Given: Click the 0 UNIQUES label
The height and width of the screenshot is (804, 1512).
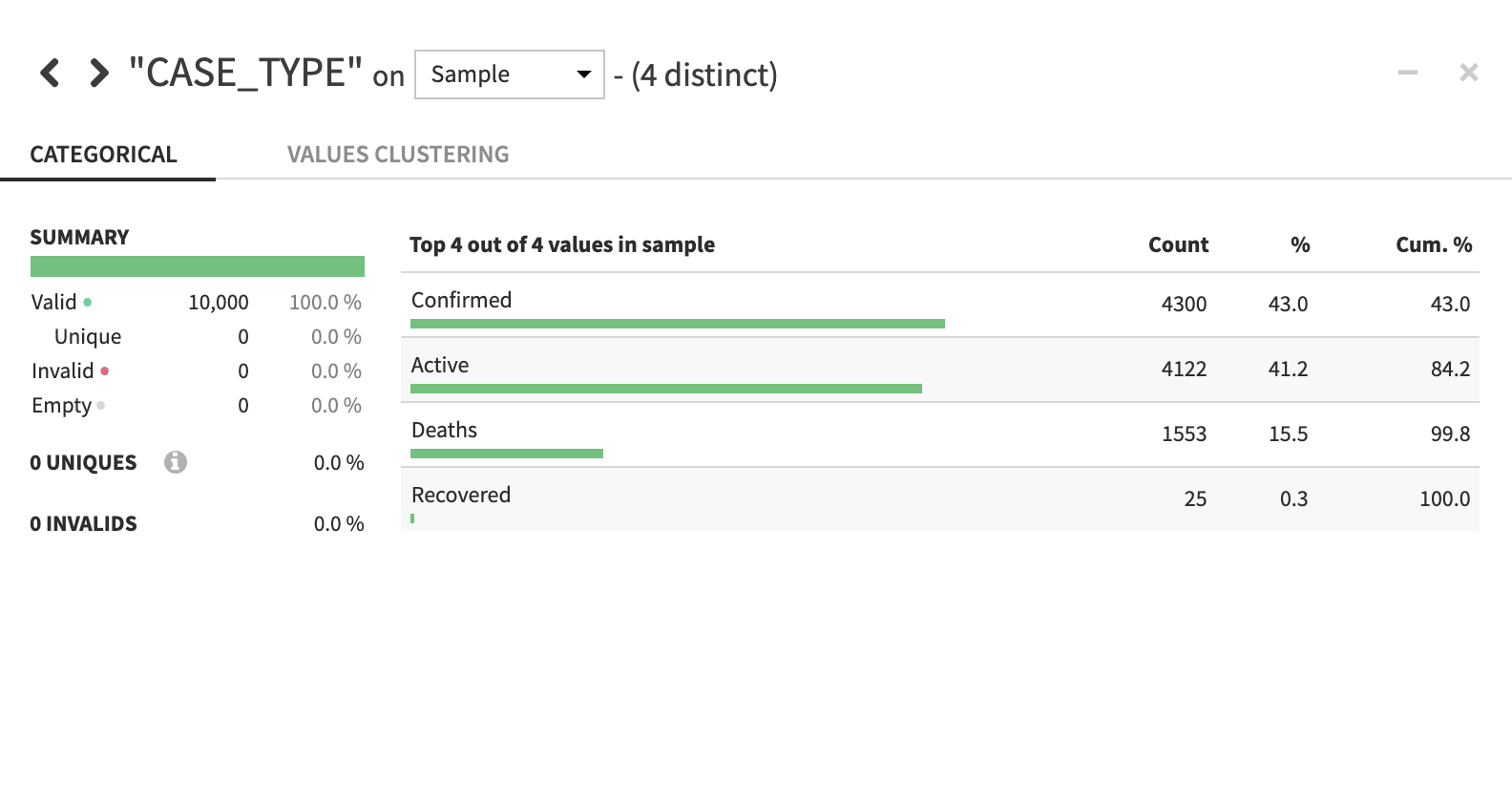Looking at the screenshot, I should click(x=83, y=463).
